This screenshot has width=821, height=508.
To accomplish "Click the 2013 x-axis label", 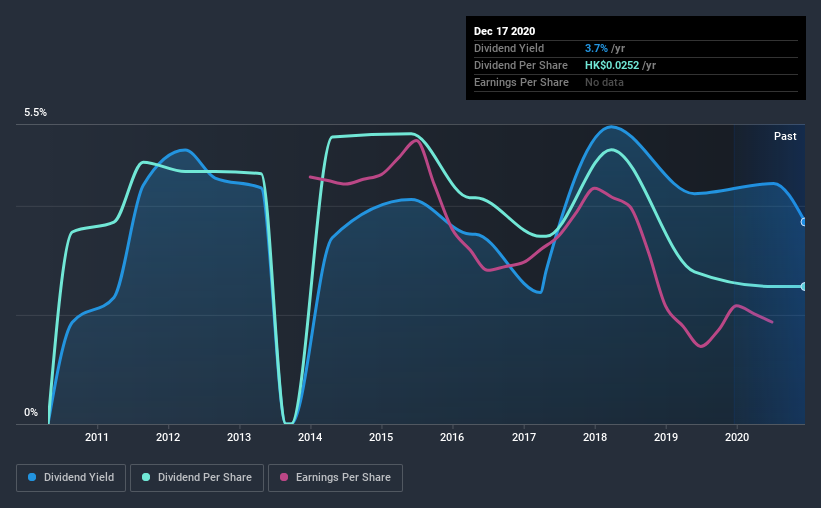I will (239, 437).
